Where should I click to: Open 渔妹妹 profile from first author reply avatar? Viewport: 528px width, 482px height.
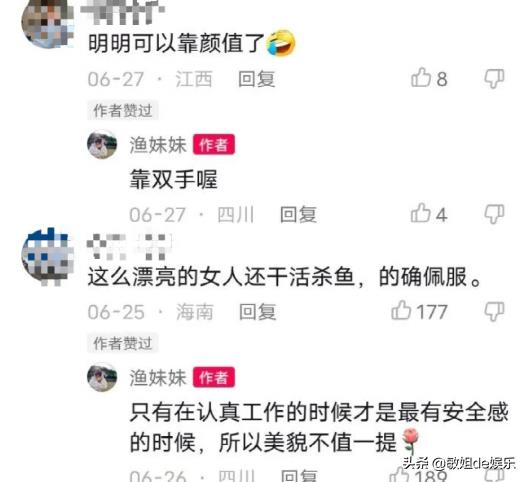tap(102, 144)
